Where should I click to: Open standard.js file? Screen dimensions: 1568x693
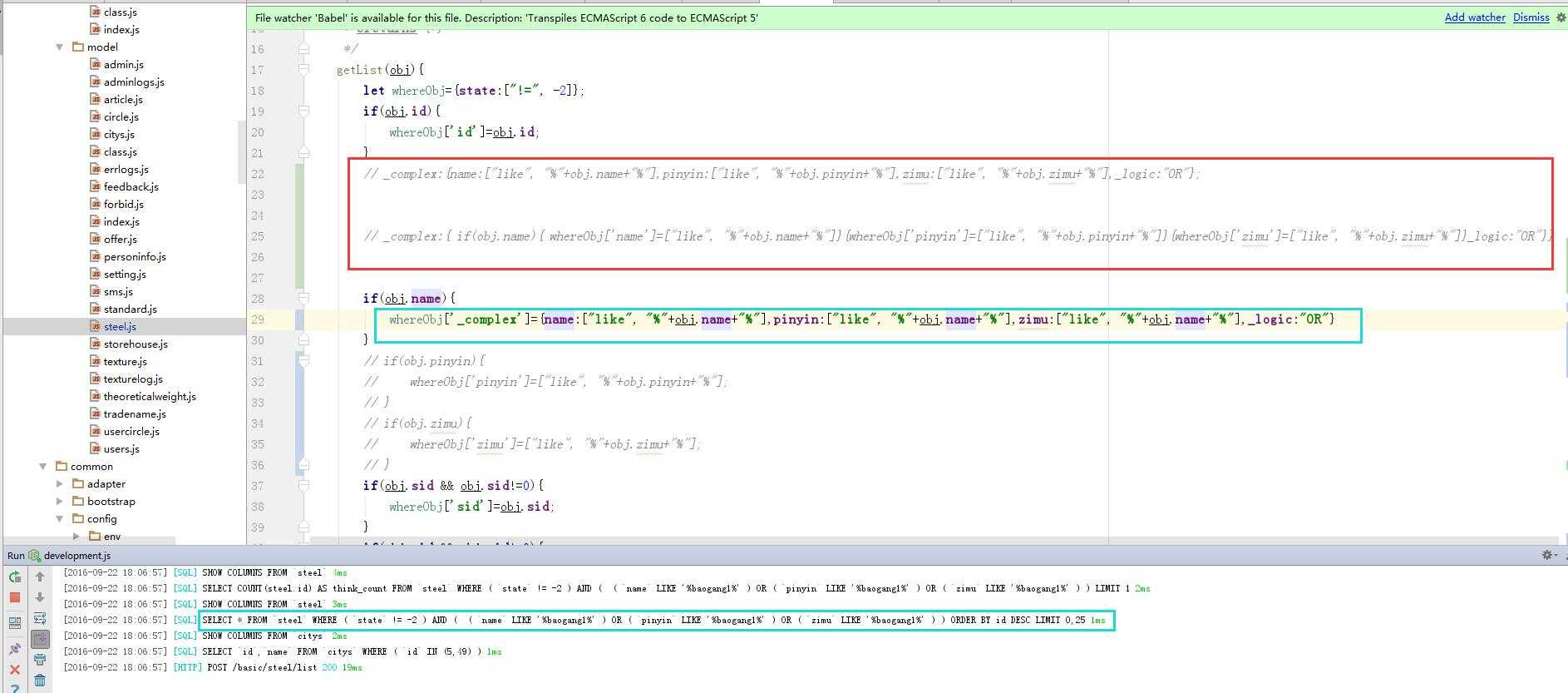point(130,309)
